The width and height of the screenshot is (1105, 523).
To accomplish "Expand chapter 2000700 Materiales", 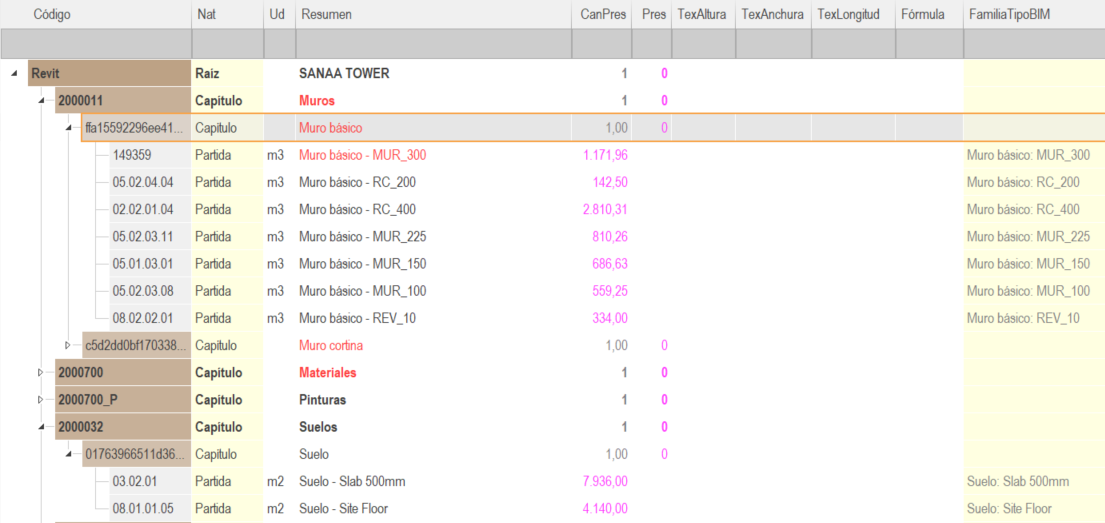I will pos(41,372).
